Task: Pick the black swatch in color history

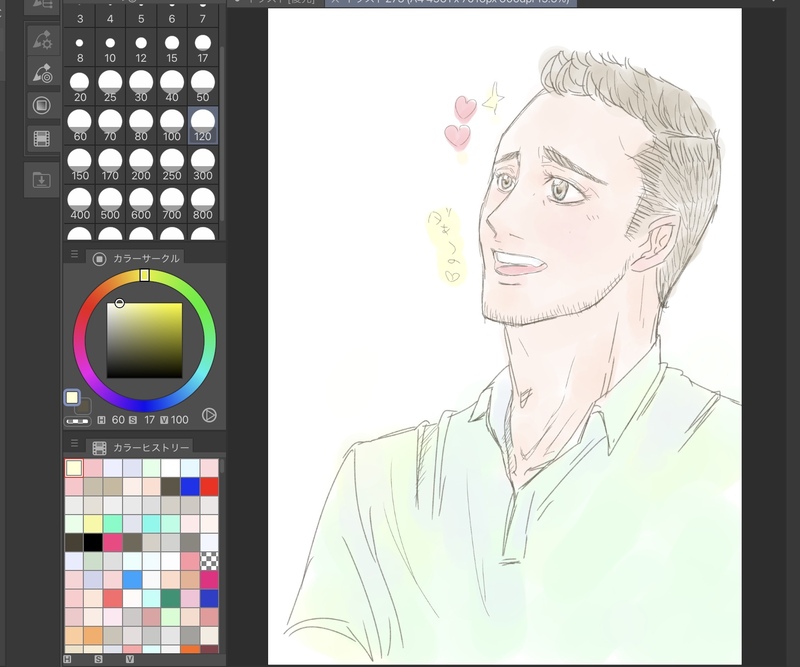Action: tap(93, 542)
